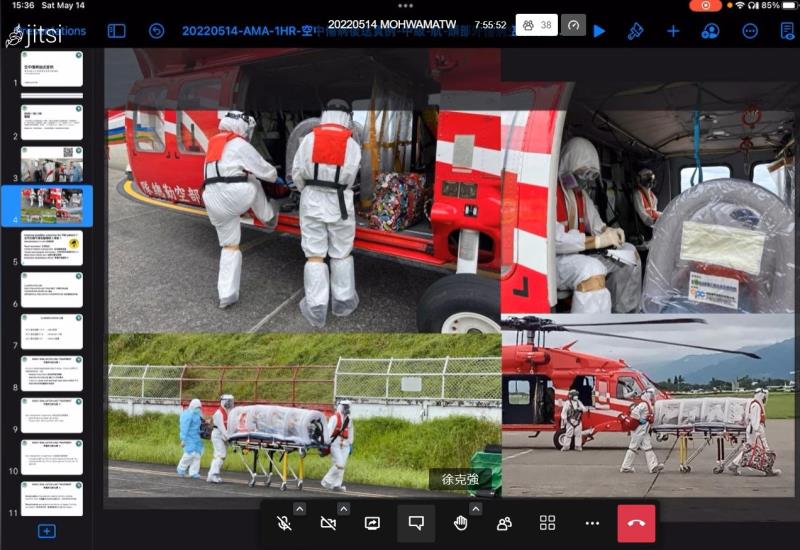
Task: Open connection performance speedometer icon
Action: (x=573, y=25)
